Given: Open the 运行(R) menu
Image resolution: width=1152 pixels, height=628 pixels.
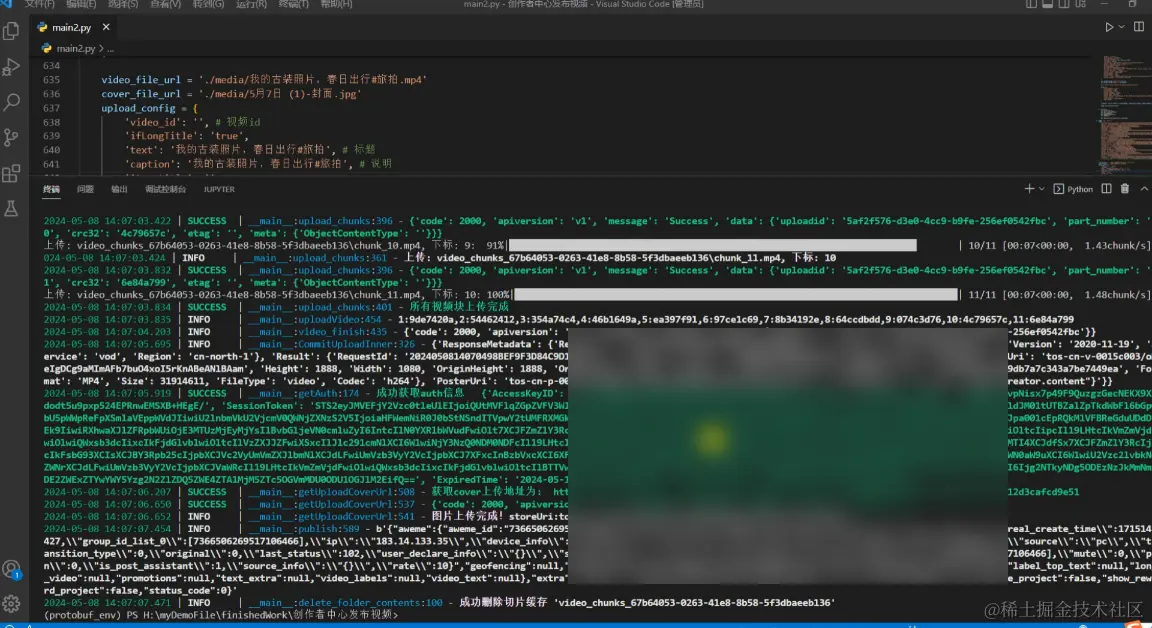Looking at the screenshot, I should 251,4.
